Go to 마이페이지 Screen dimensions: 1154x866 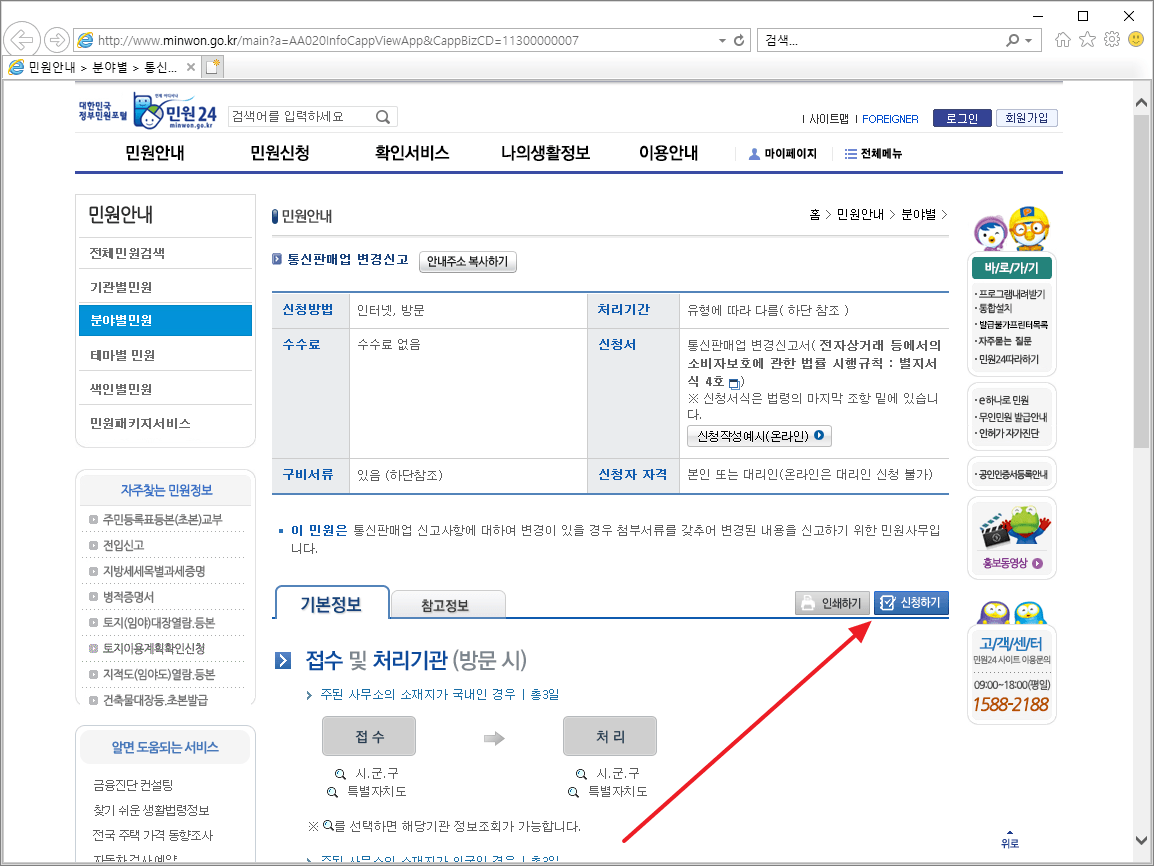point(782,154)
